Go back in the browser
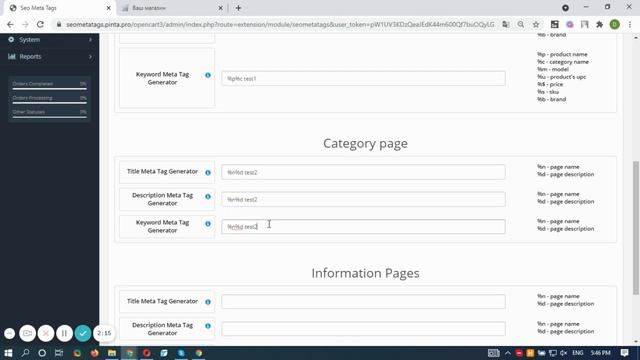Viewport: 640px width, 360px height. click(10, 24)
